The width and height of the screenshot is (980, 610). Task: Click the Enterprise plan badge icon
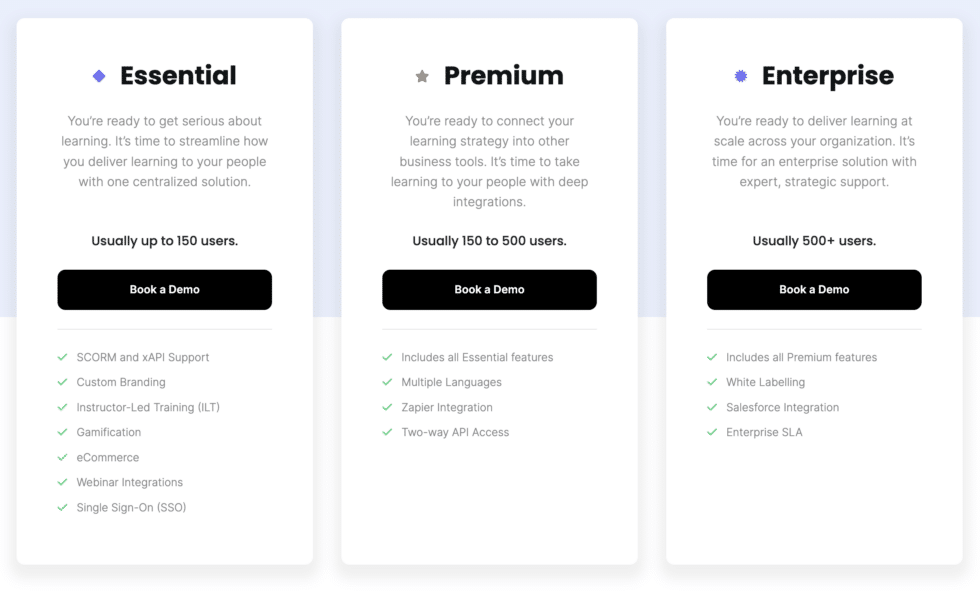(x=741, y=76)
